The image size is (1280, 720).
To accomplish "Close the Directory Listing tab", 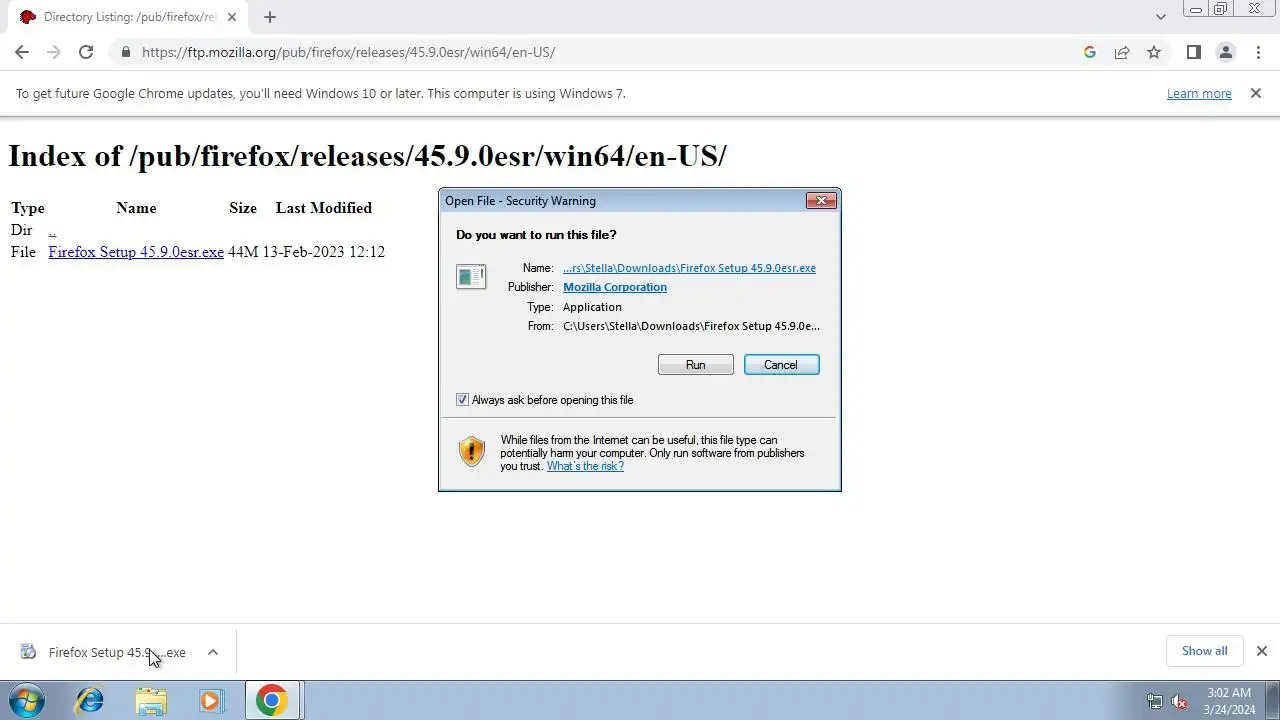I will [232, 17].
